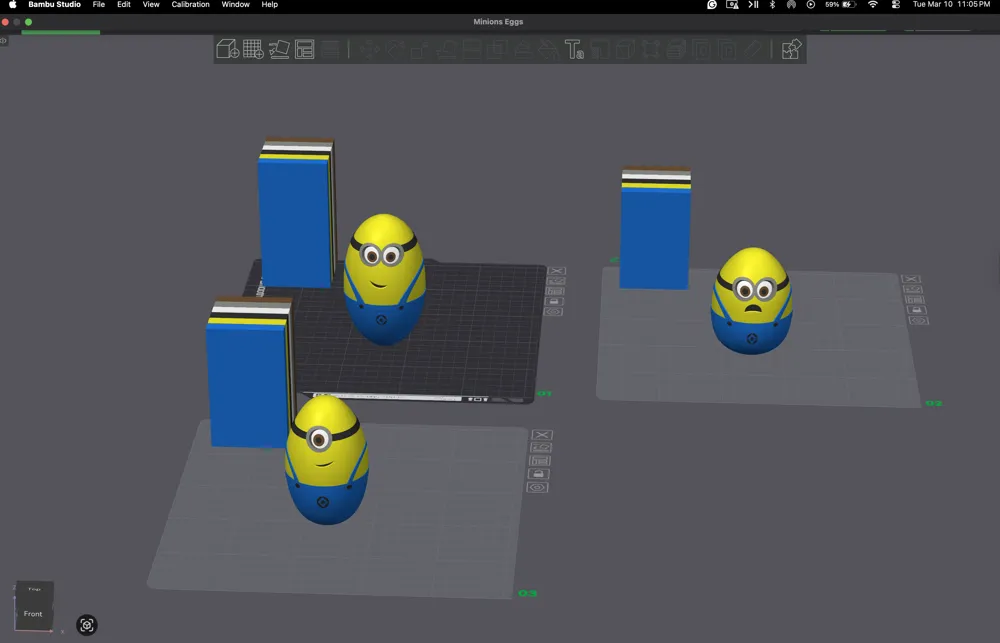Viewport: 1000px width, 643px height.
Task: Arrange objects on plate 01
Action: click(x=555, y=292)
